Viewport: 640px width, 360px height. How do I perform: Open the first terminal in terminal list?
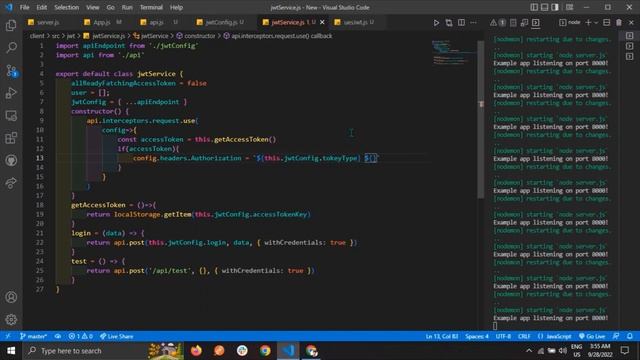coord(629,36)
